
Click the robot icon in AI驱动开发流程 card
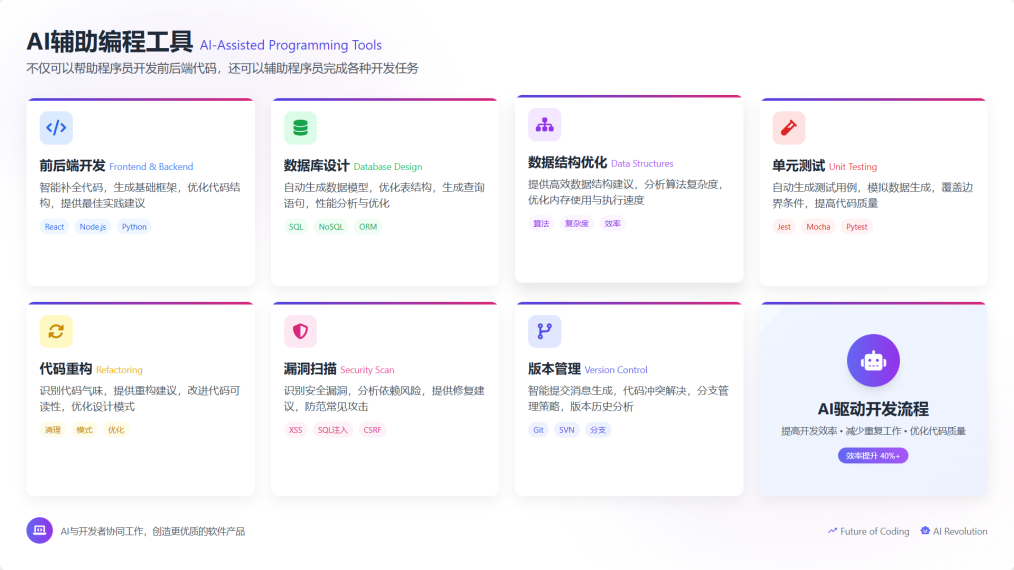tap(873, 360)
